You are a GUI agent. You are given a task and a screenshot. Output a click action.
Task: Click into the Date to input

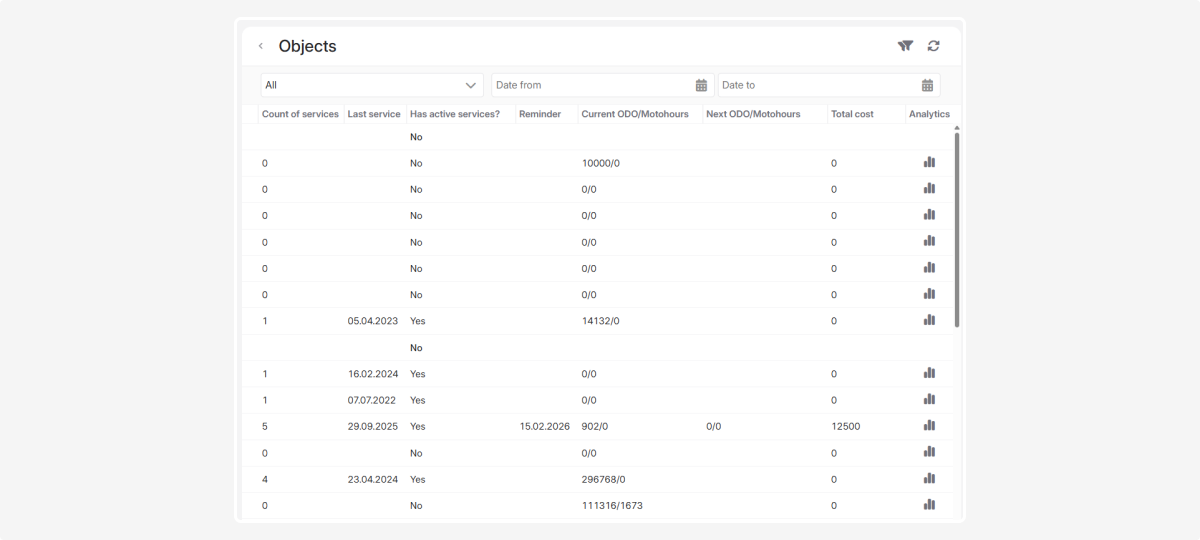click(817, 85)
